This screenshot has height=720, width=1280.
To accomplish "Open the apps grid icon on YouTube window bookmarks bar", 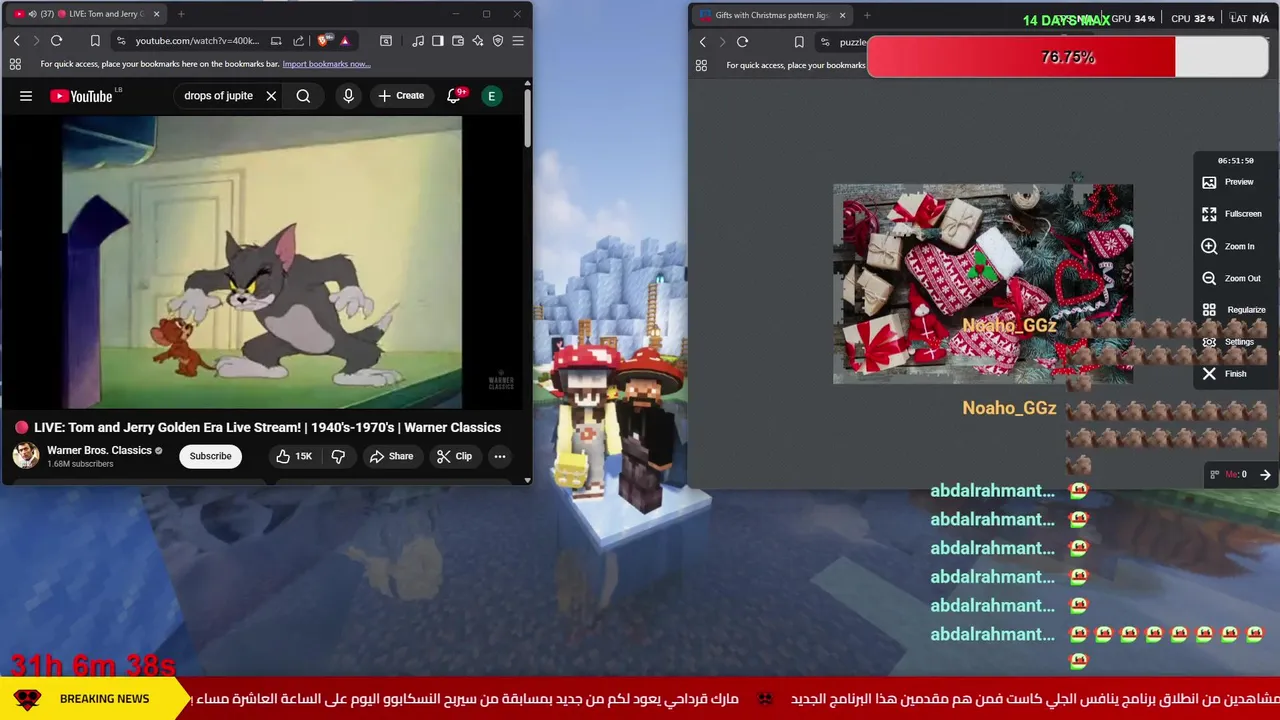I will click(15, 64).
